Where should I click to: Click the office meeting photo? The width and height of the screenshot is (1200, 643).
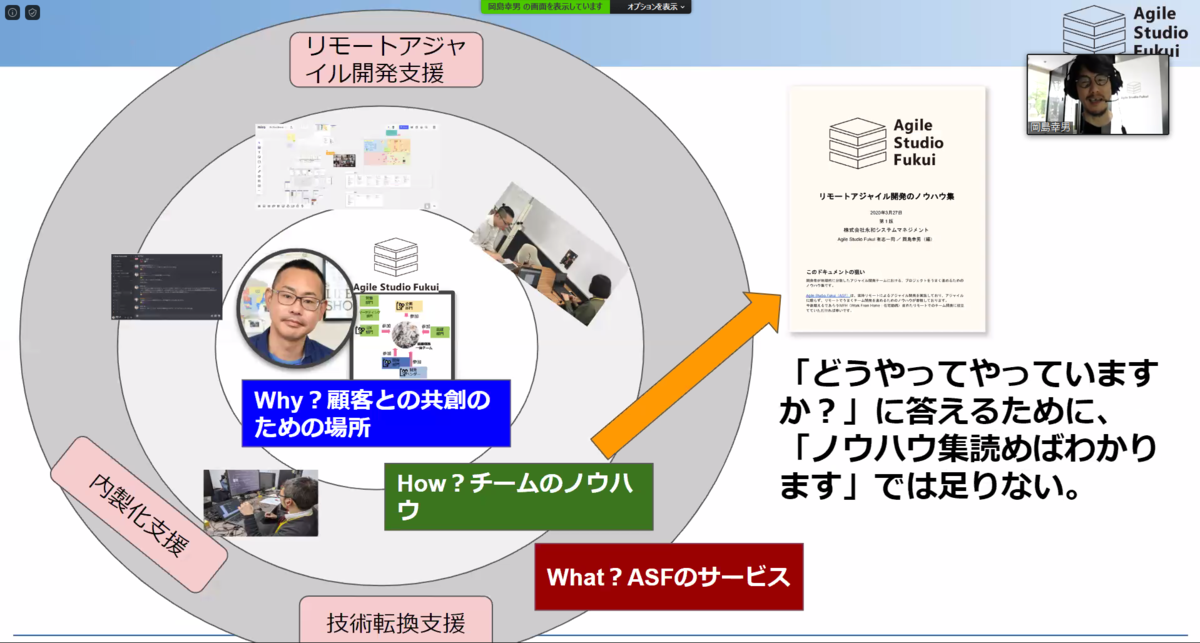[x=548, y=253]
